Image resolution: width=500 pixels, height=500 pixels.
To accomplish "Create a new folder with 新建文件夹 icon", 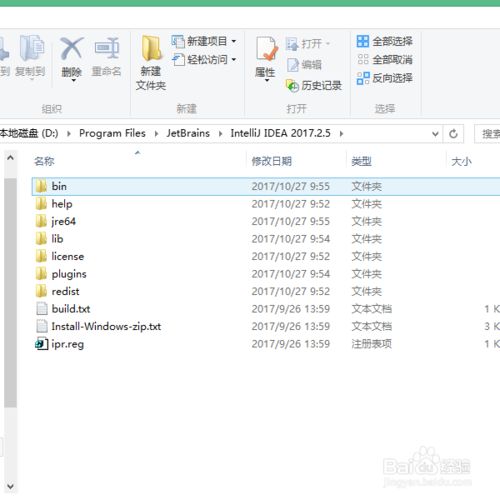I will [151, 48].
